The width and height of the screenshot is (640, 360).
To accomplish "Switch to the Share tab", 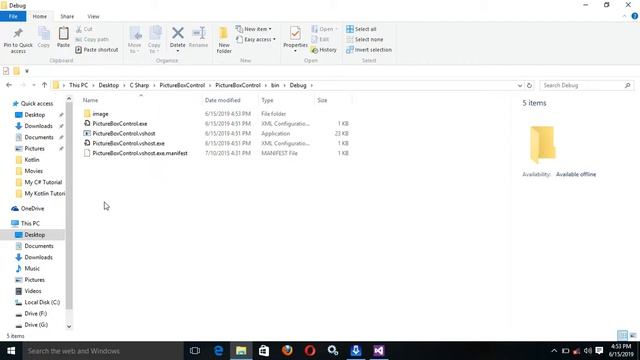I will (67, 16).
